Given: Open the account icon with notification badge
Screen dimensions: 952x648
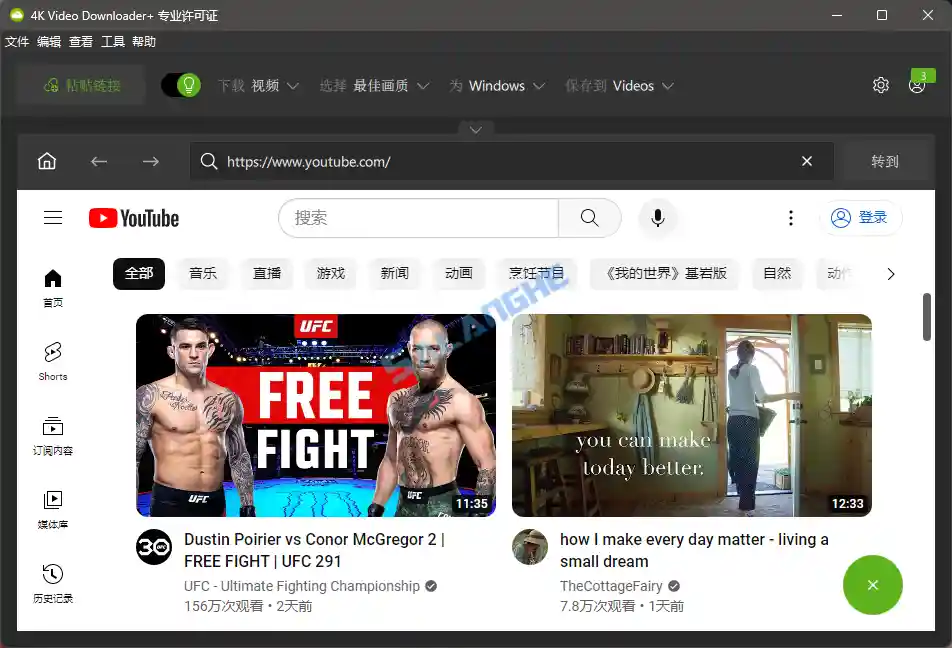Looking at the screenshot, I should pos(917,85).
